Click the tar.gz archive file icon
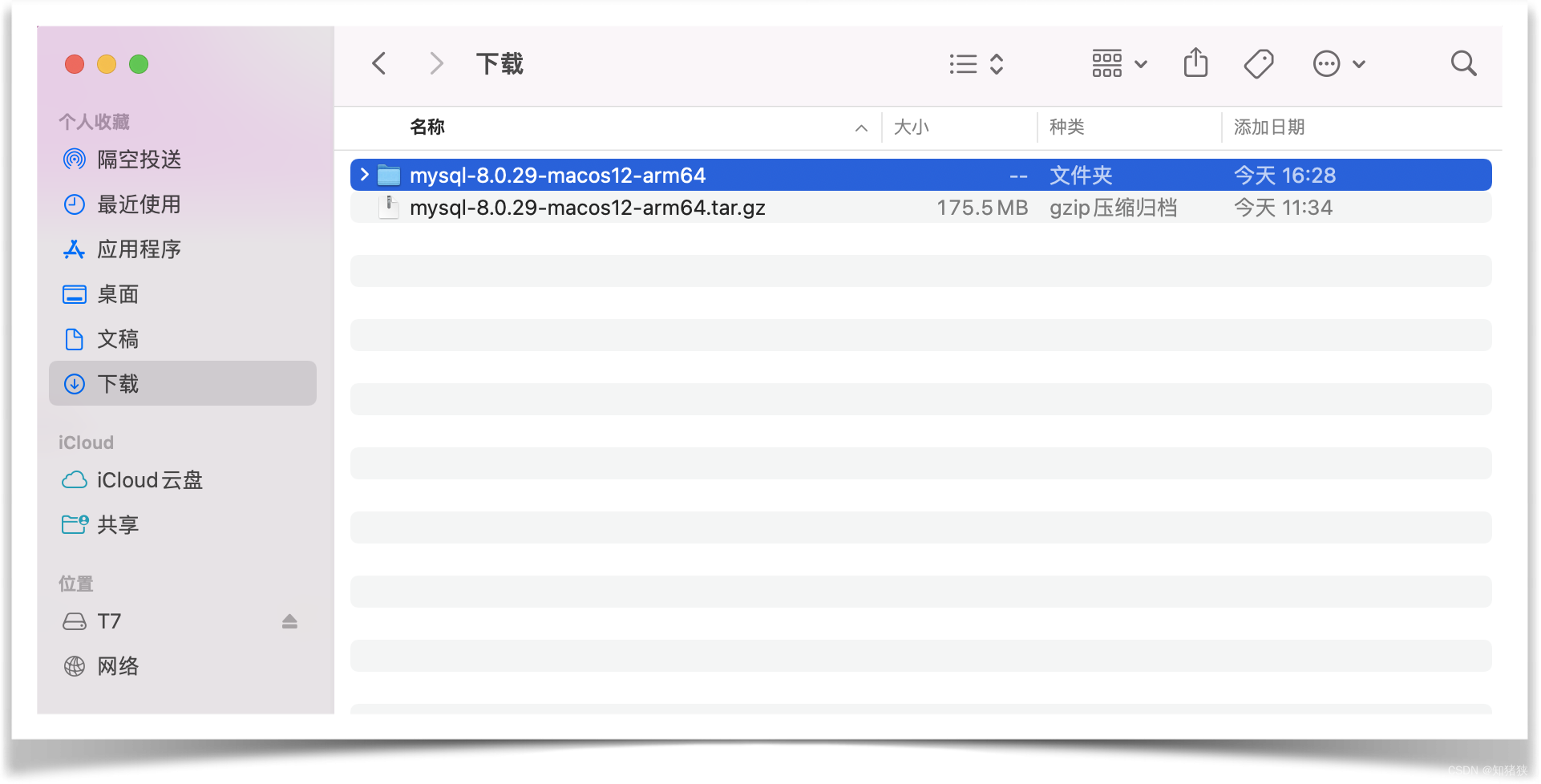 click(389, 207)
